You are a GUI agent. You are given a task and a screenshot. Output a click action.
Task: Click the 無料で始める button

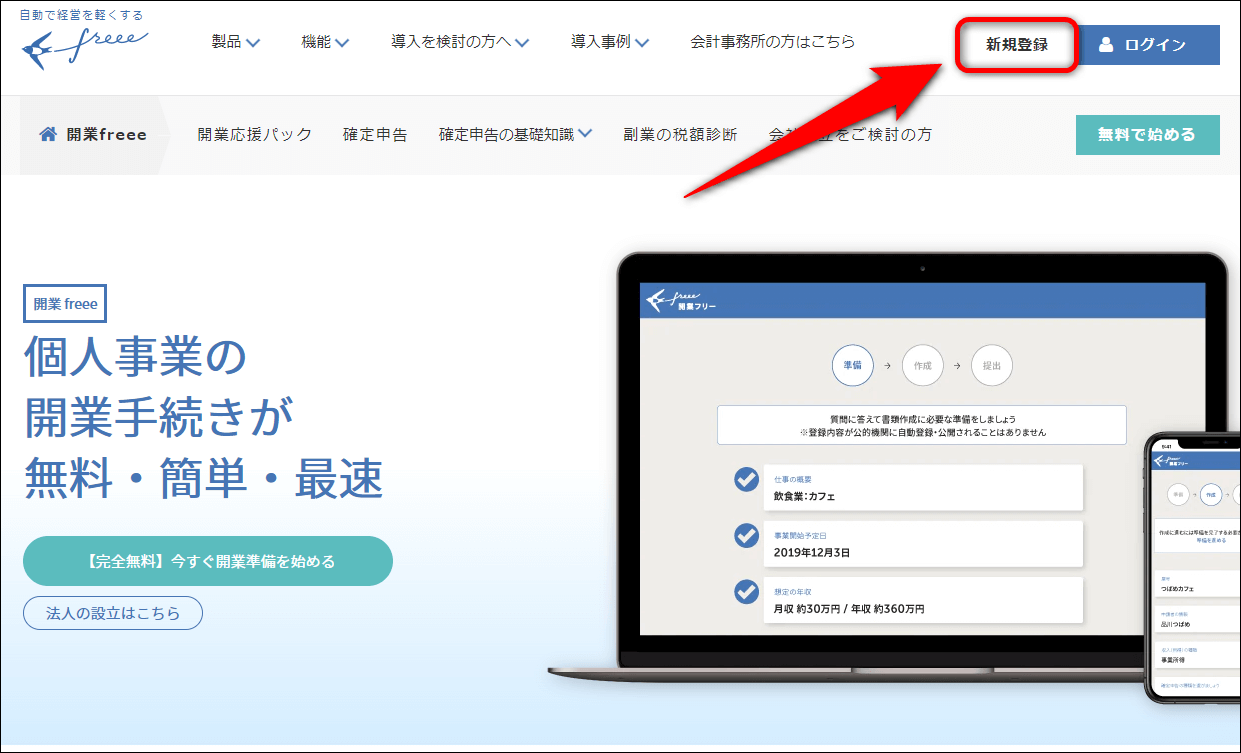coord(1147,135)
